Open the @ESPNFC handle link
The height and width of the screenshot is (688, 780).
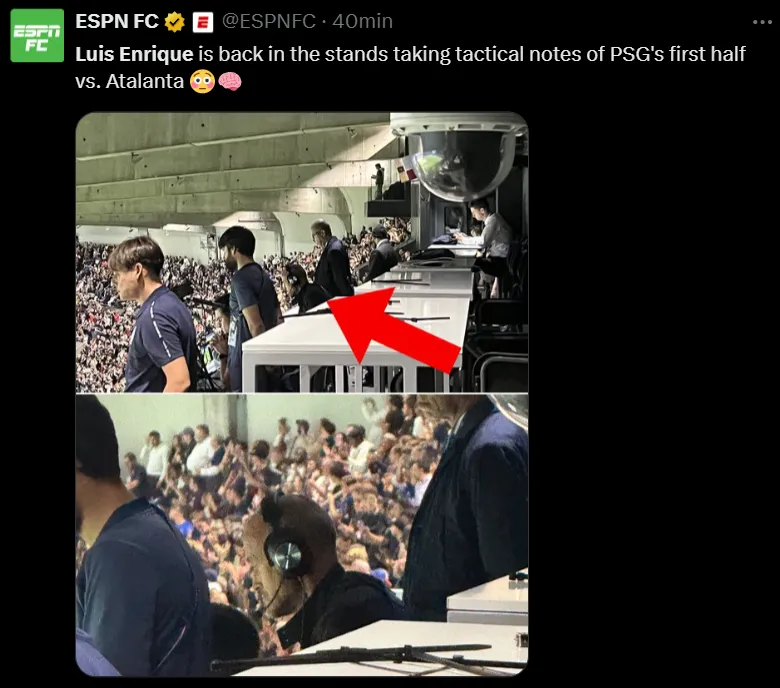tap(269, 21)
